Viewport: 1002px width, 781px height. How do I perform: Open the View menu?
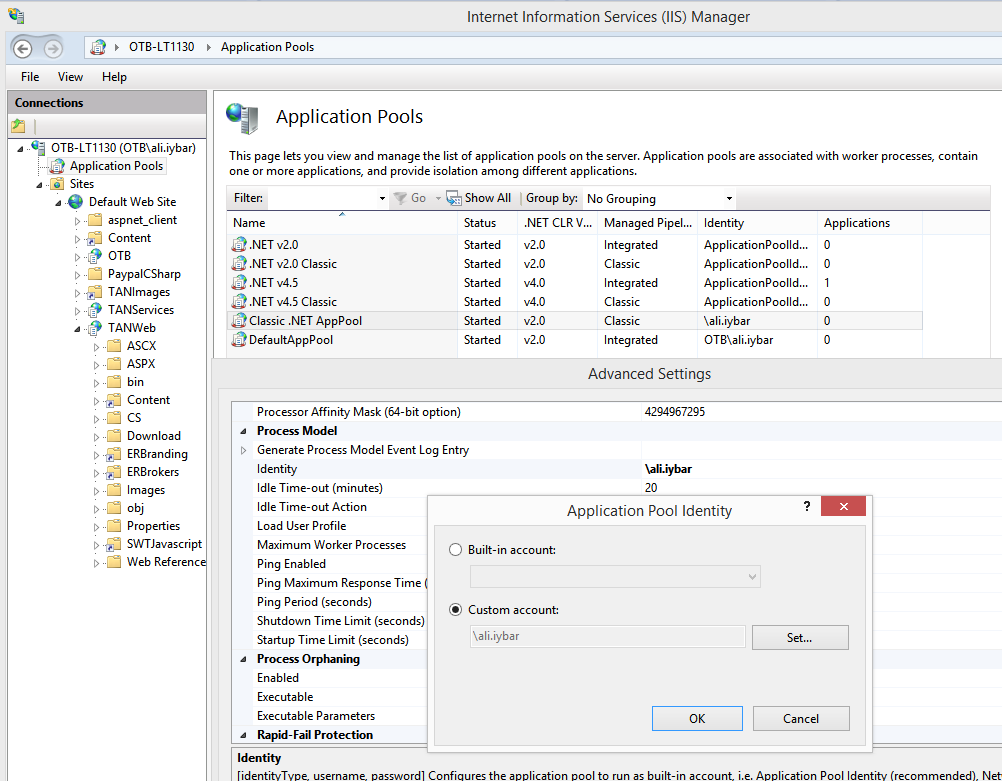[x=70, y=77]
